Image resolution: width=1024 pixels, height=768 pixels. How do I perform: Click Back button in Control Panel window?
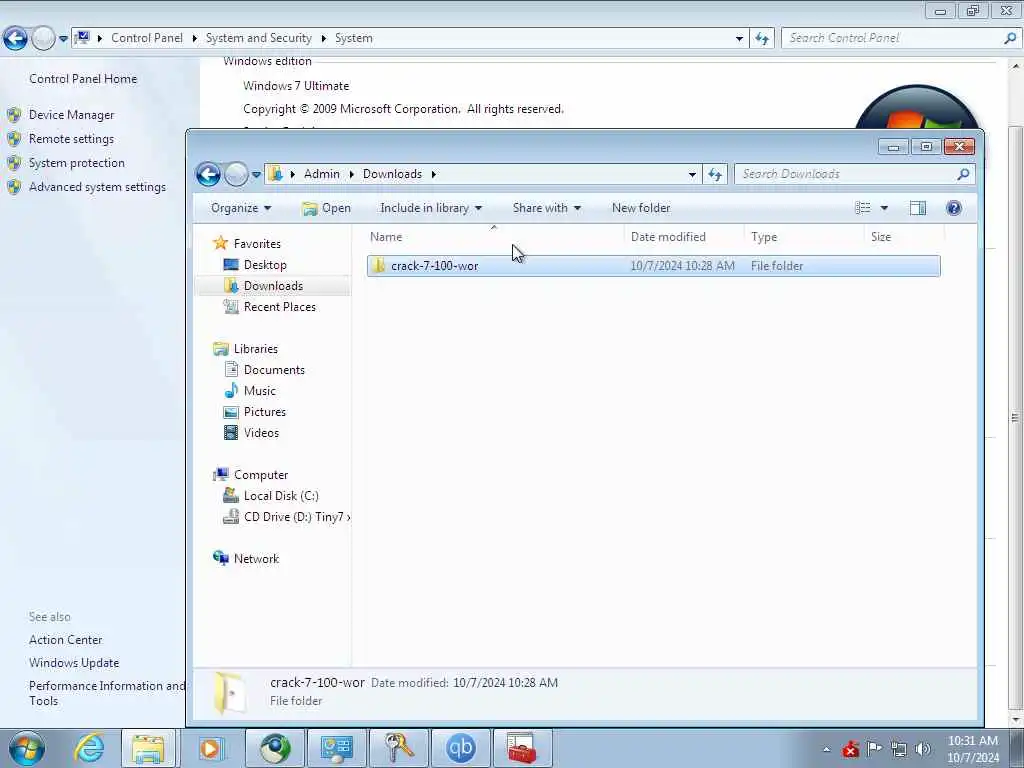15,39
